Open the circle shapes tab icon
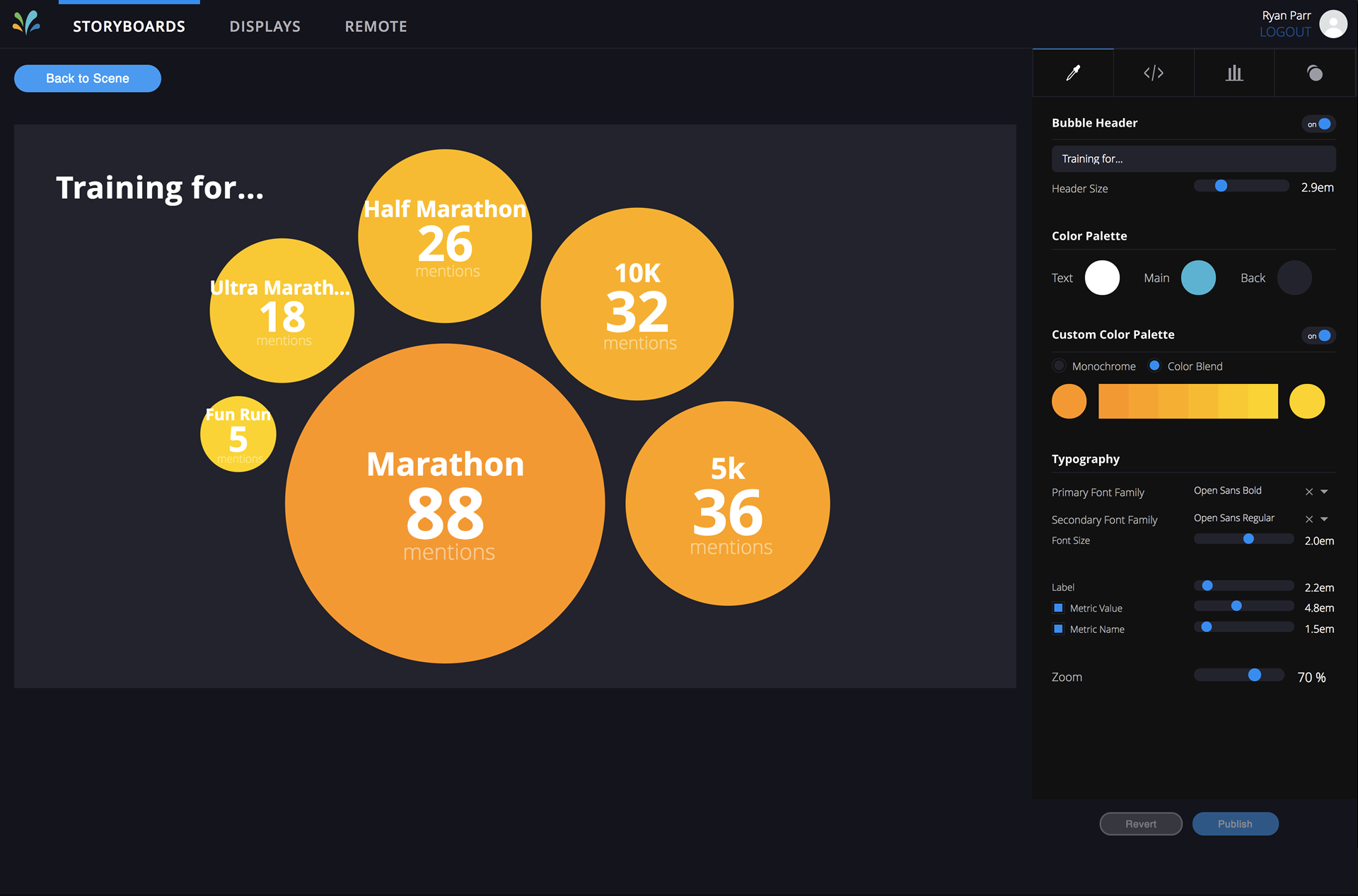Viewport: 1358px width, 896px height. click(1315, 73)
